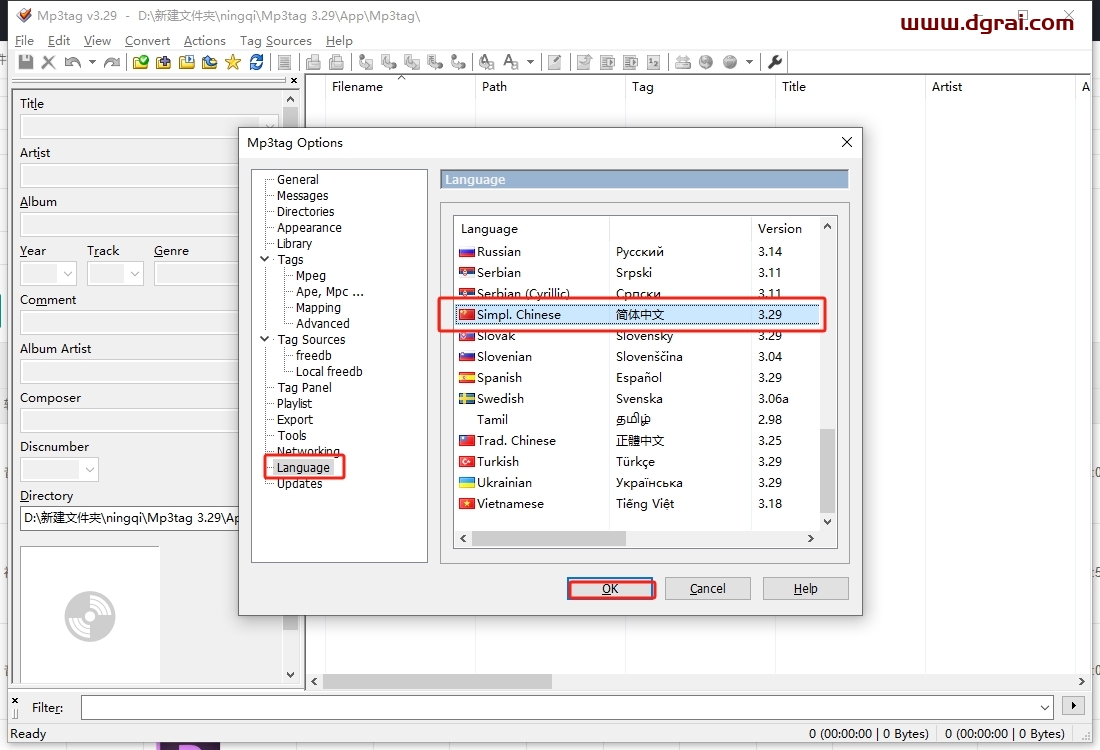
Task: Click the '1 2' auto-numbering icon
Action: tap(653, 62)
